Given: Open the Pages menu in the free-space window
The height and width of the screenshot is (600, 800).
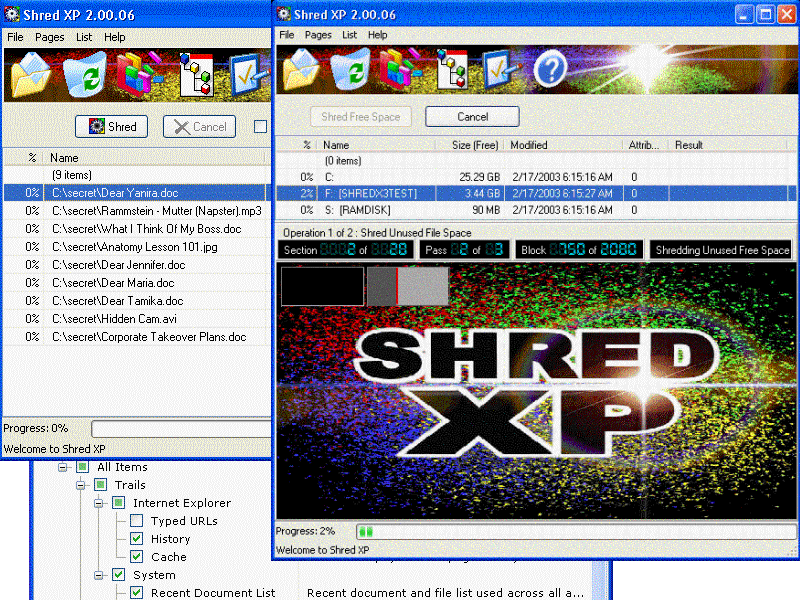Looking at the screenshot, I should pyautogui.click(x=318, y=35).
